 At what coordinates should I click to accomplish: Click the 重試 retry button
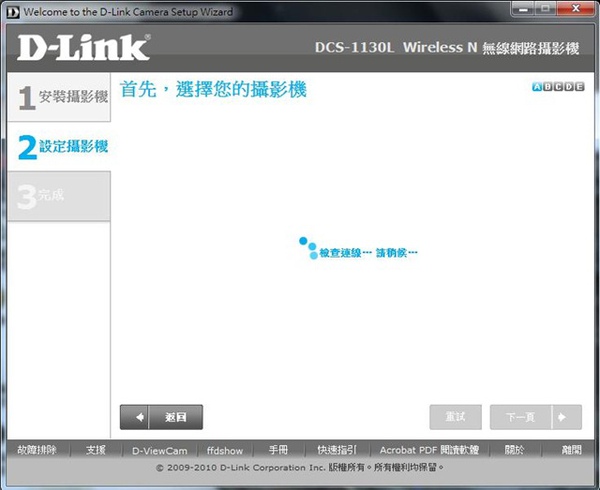point(455,417)
